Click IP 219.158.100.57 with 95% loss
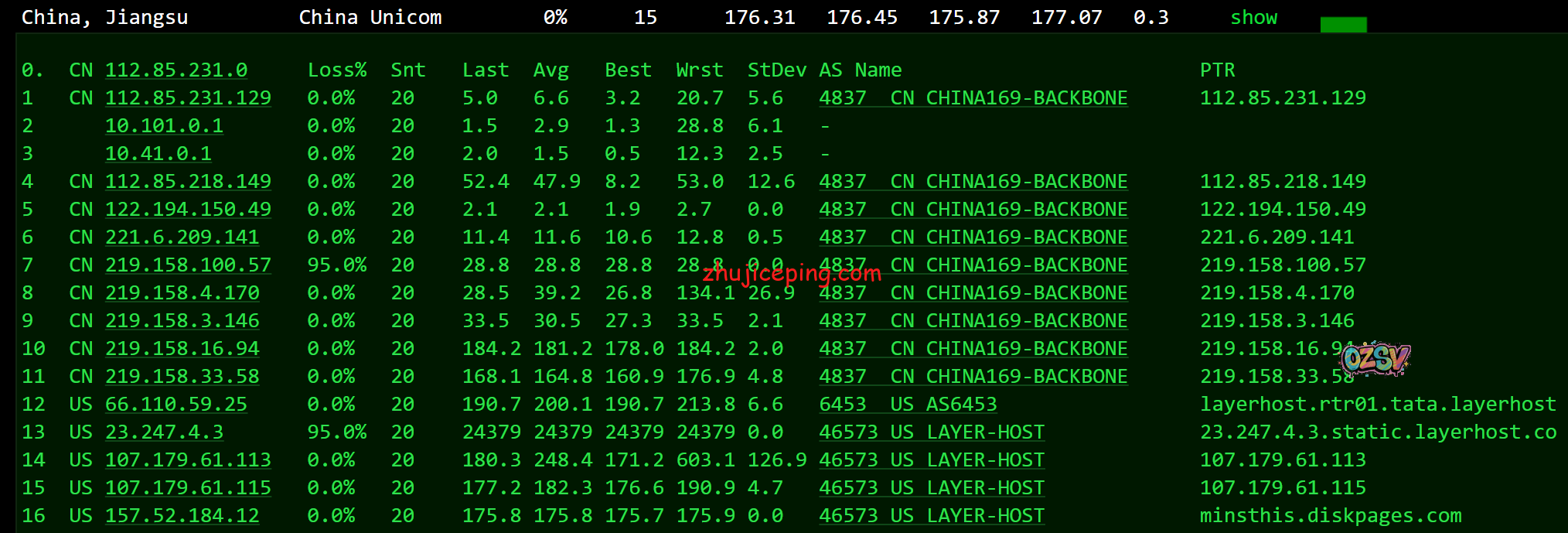1568x533 pixels. click(x=188, y=265)
